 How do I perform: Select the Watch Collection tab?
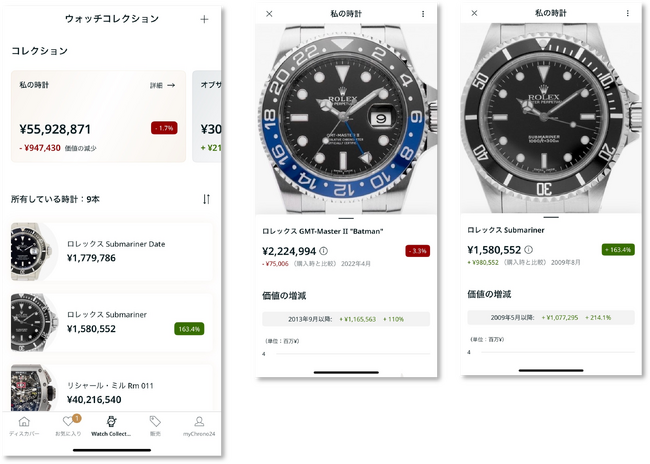[111, 426]
